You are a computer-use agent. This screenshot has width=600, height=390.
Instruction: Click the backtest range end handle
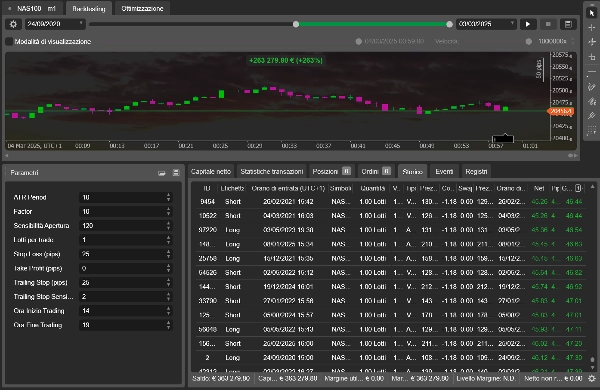tap(449, 24)
